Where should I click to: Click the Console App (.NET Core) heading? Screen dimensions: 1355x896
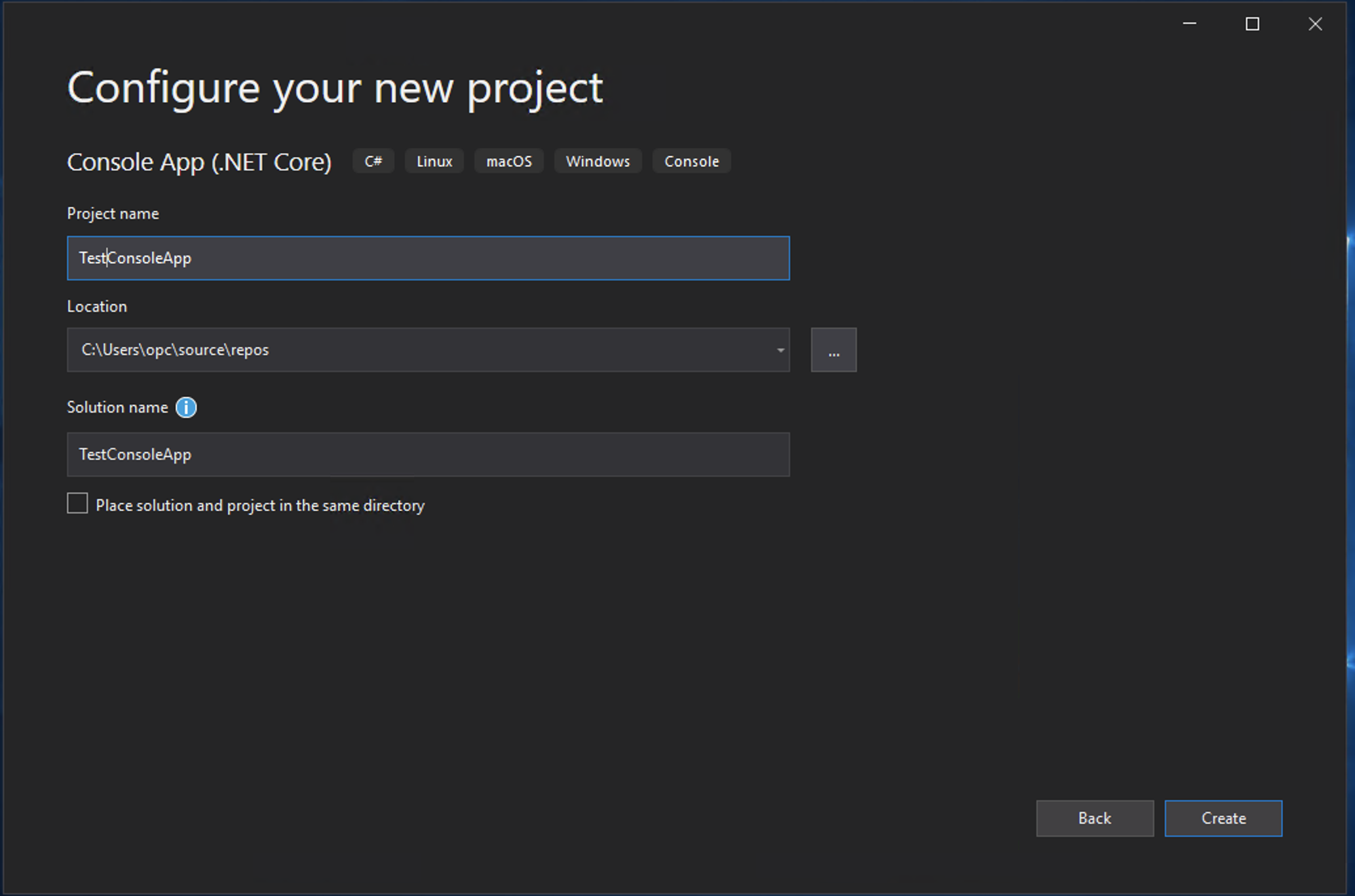pyautogui.click(x=199, y=162)
